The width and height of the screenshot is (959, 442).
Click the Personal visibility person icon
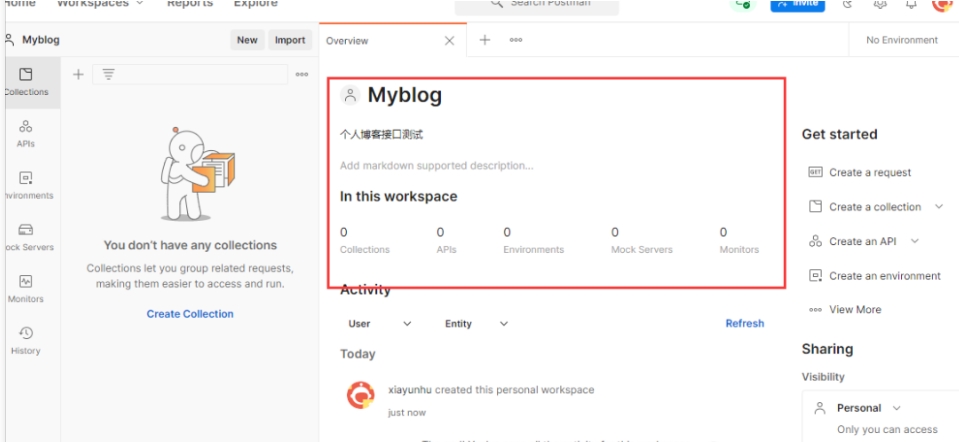(820, 408)
